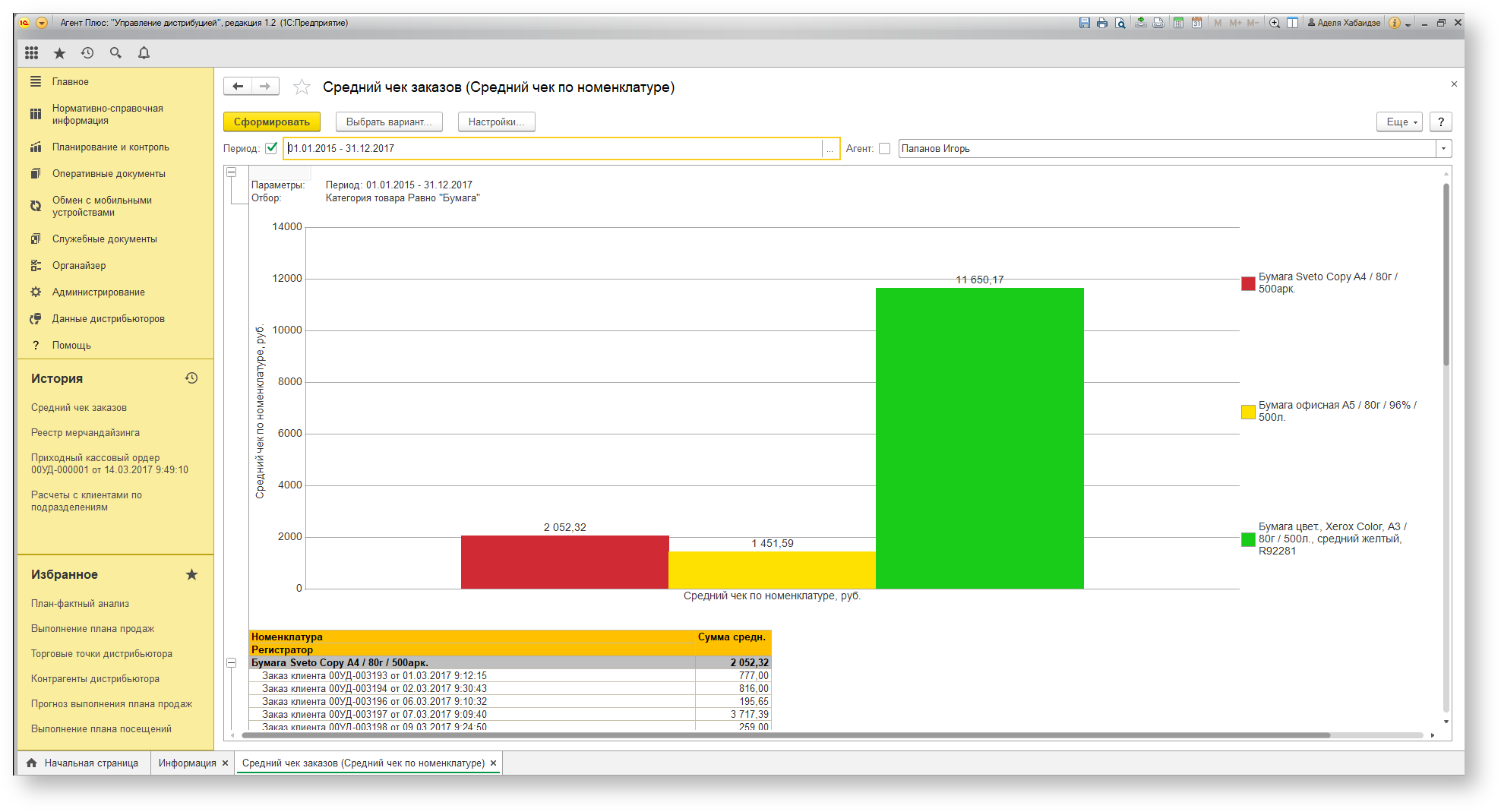1501x812 pixels.
Task: Click the search magnifier icon
Action: pos(115,52)
